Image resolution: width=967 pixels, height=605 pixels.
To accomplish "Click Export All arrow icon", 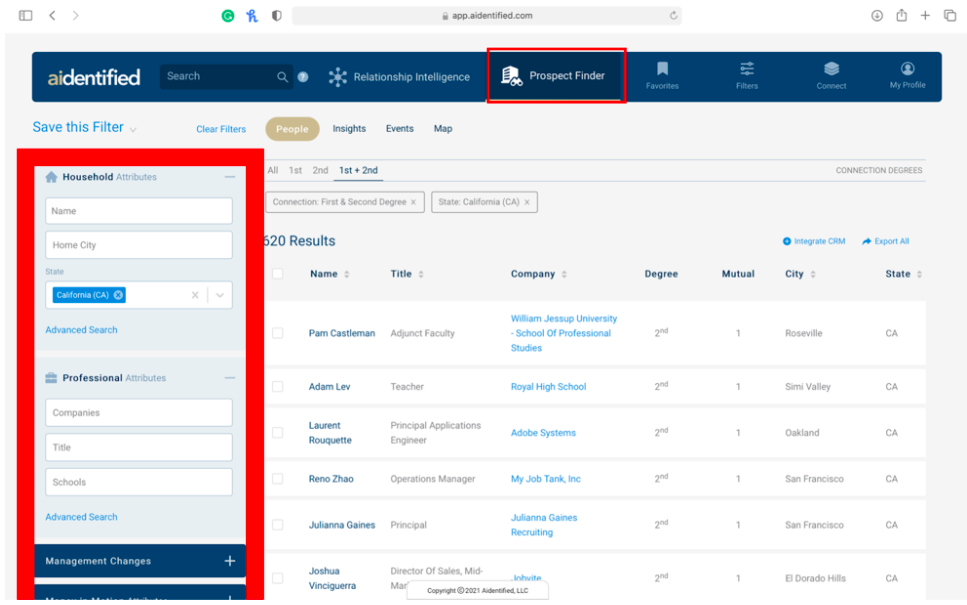I will [x=867, y=242].
